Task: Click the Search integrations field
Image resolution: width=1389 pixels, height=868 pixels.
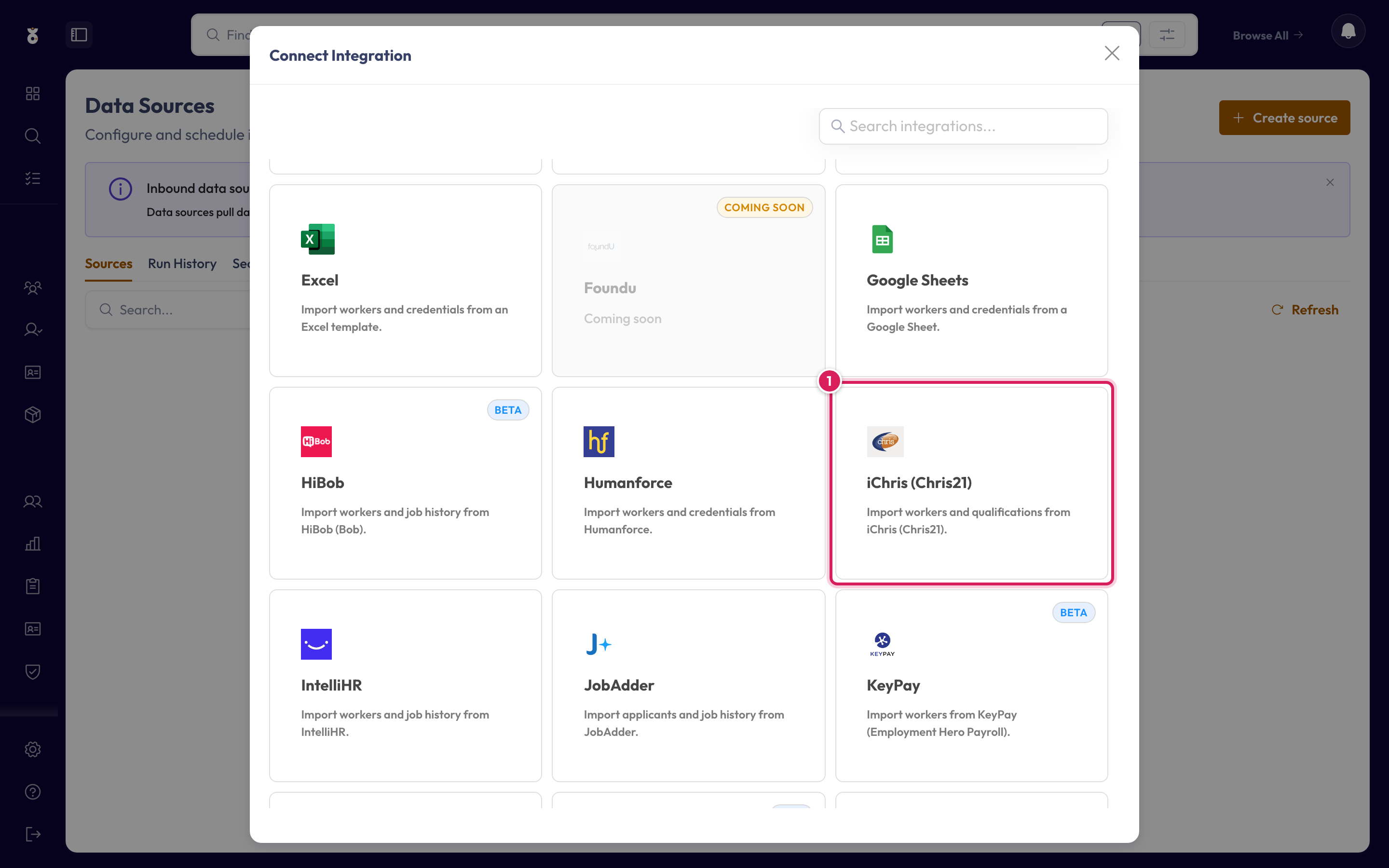Action: coord(963,126)
